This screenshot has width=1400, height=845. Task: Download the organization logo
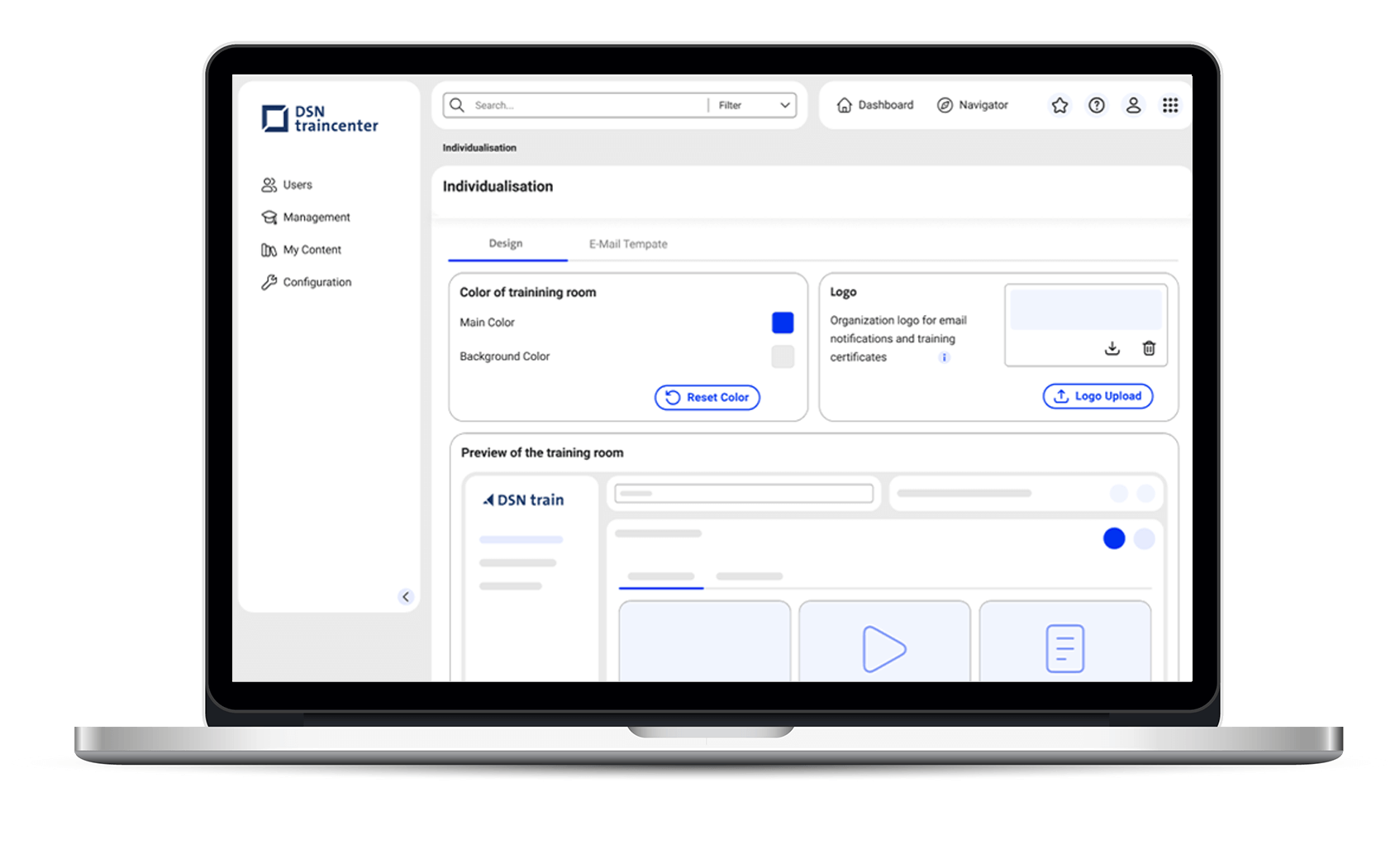[x=1112, y=348]
